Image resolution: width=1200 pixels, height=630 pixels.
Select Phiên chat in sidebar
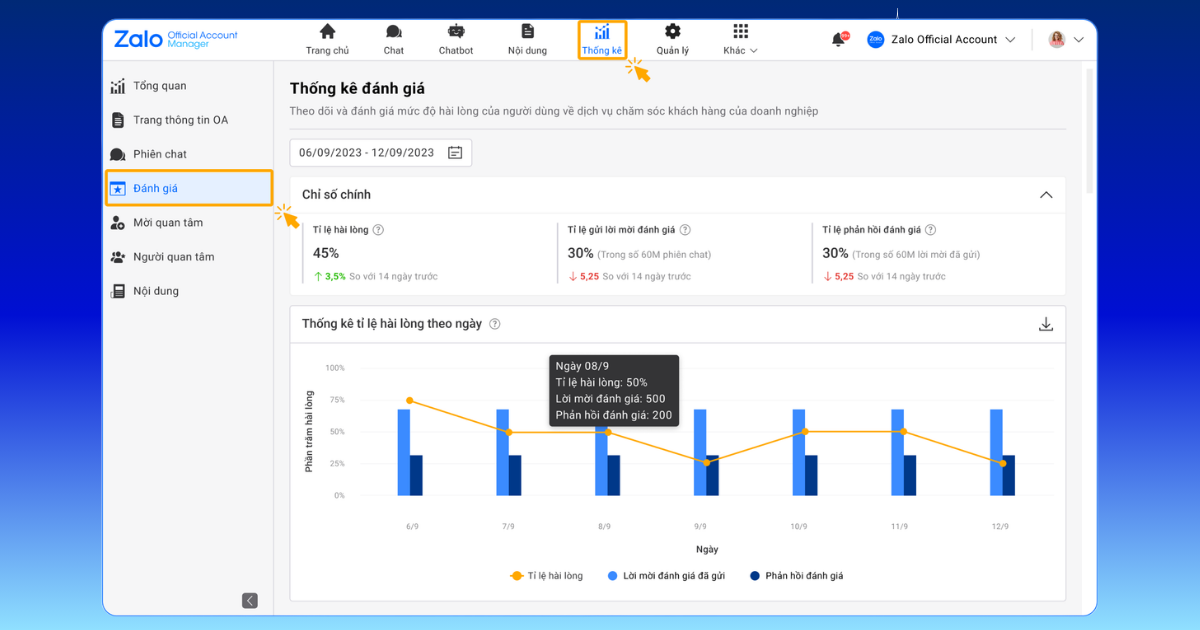160,154
